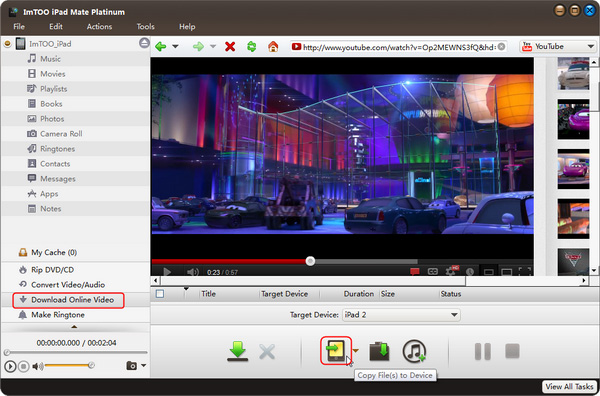Click the eject icon beside ImTOO_iPad

(x=144, y=43)
